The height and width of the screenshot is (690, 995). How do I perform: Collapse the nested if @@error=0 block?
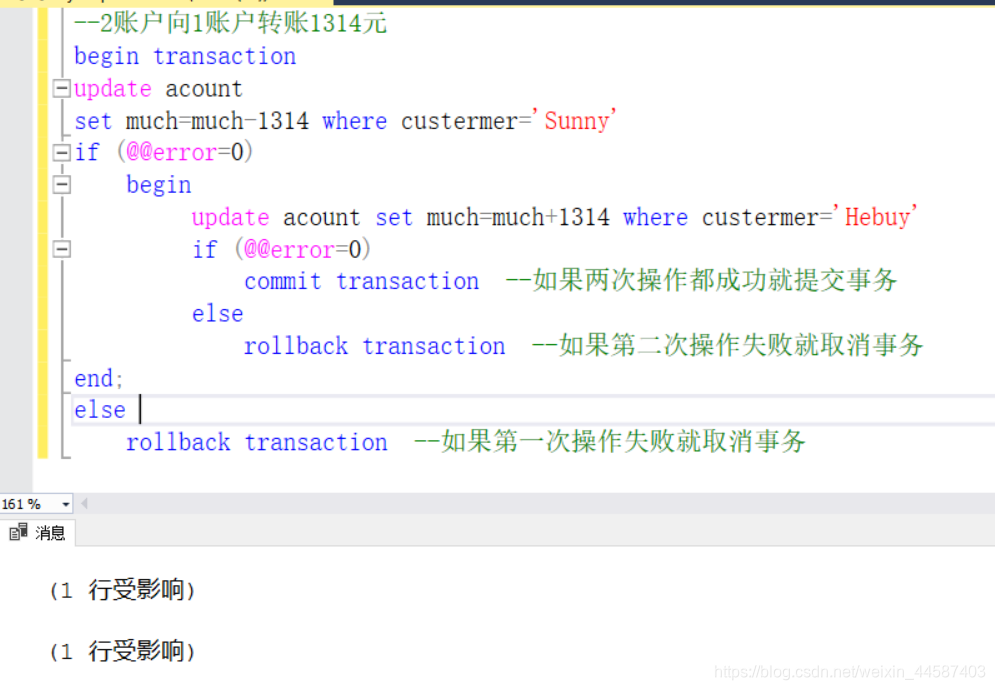click(61, 249)
